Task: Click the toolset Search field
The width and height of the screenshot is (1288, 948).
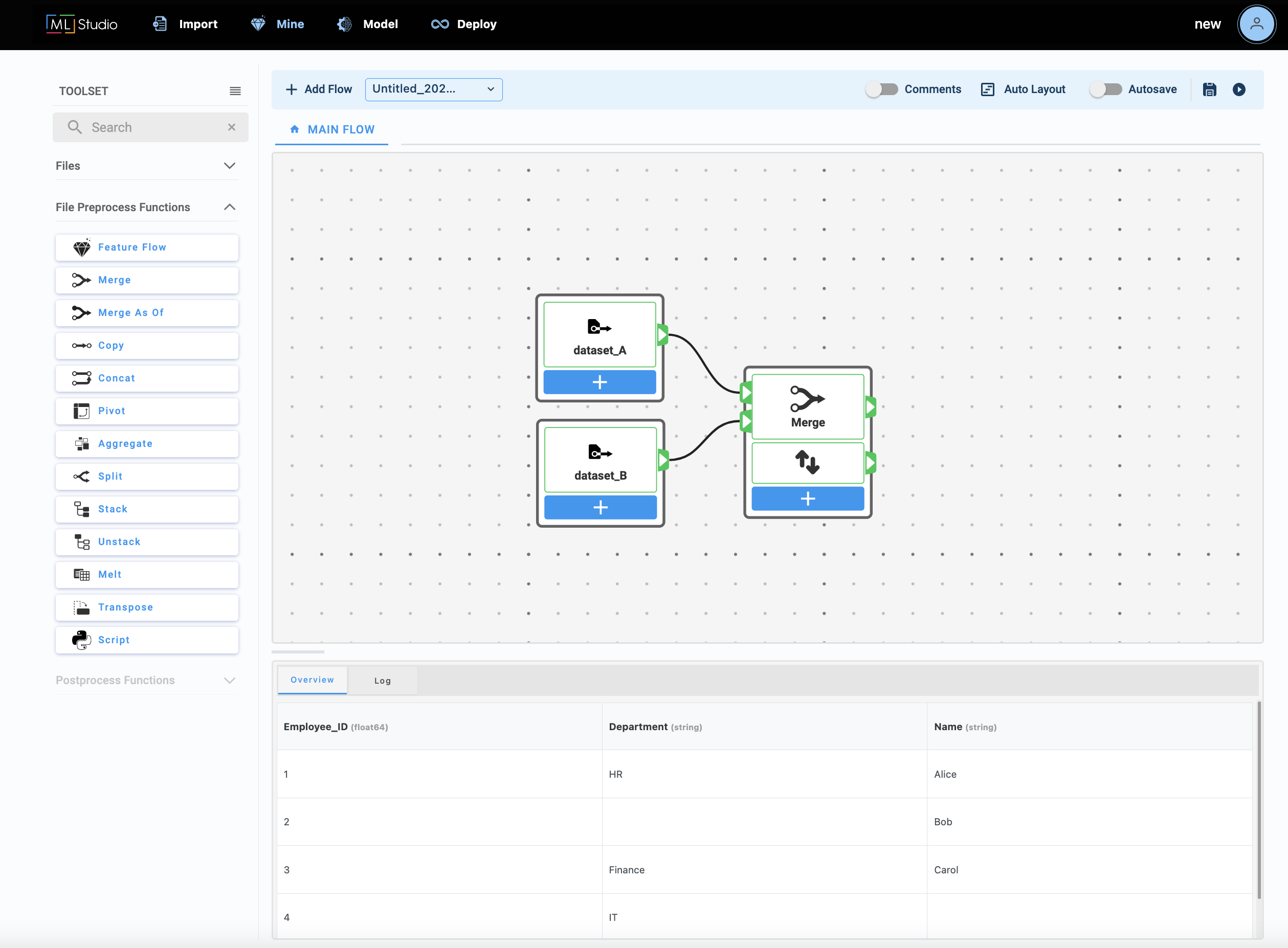Action: 150,127
